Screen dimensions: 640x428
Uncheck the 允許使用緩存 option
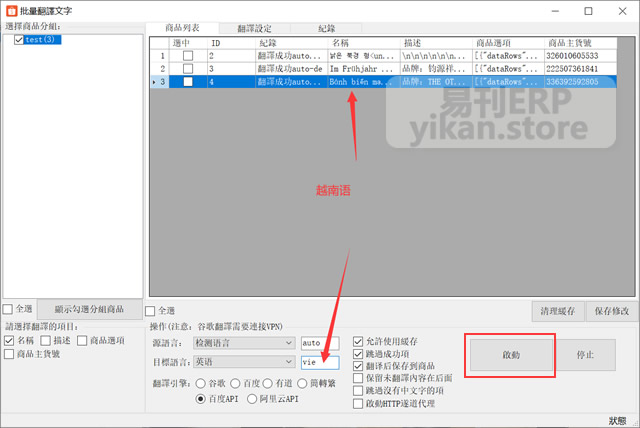click(359, 342)
